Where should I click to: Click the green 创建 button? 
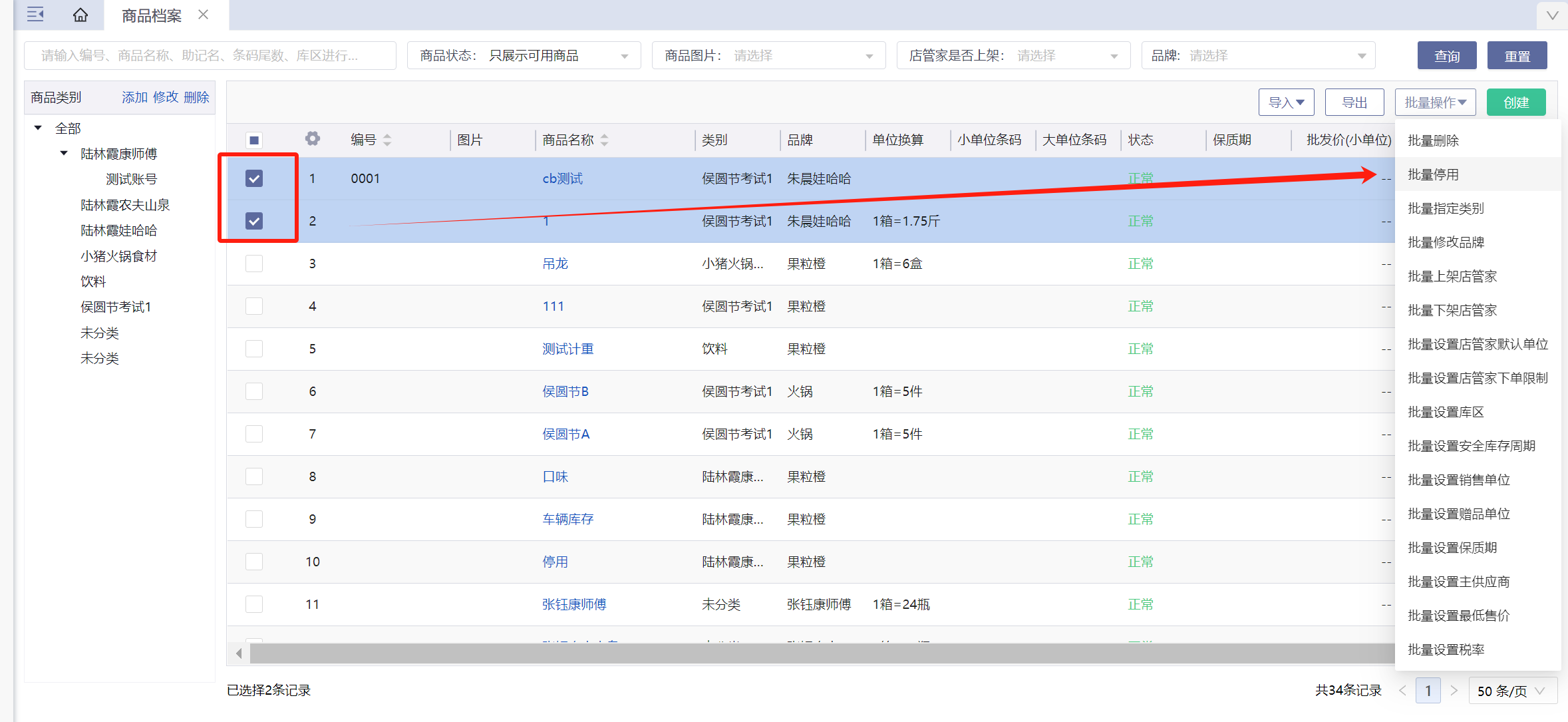[x=1515, y=102]
